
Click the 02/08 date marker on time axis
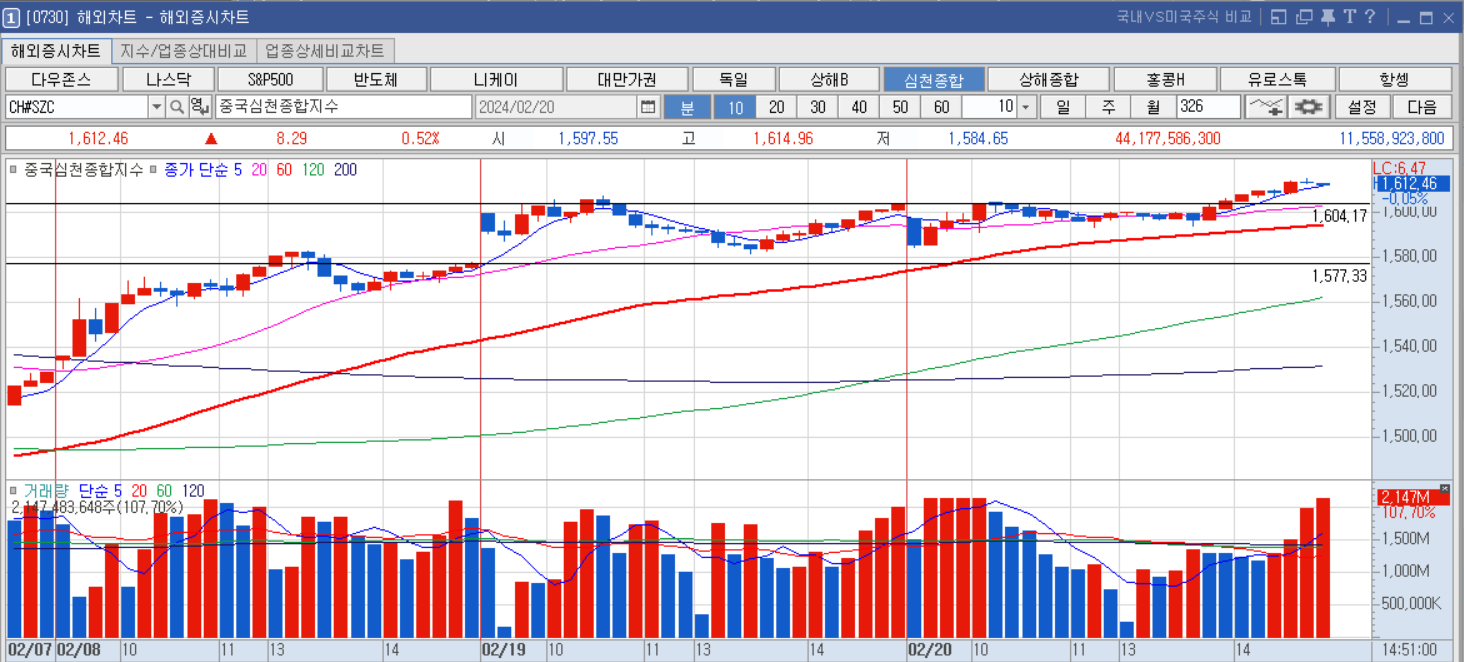[79, 650]
